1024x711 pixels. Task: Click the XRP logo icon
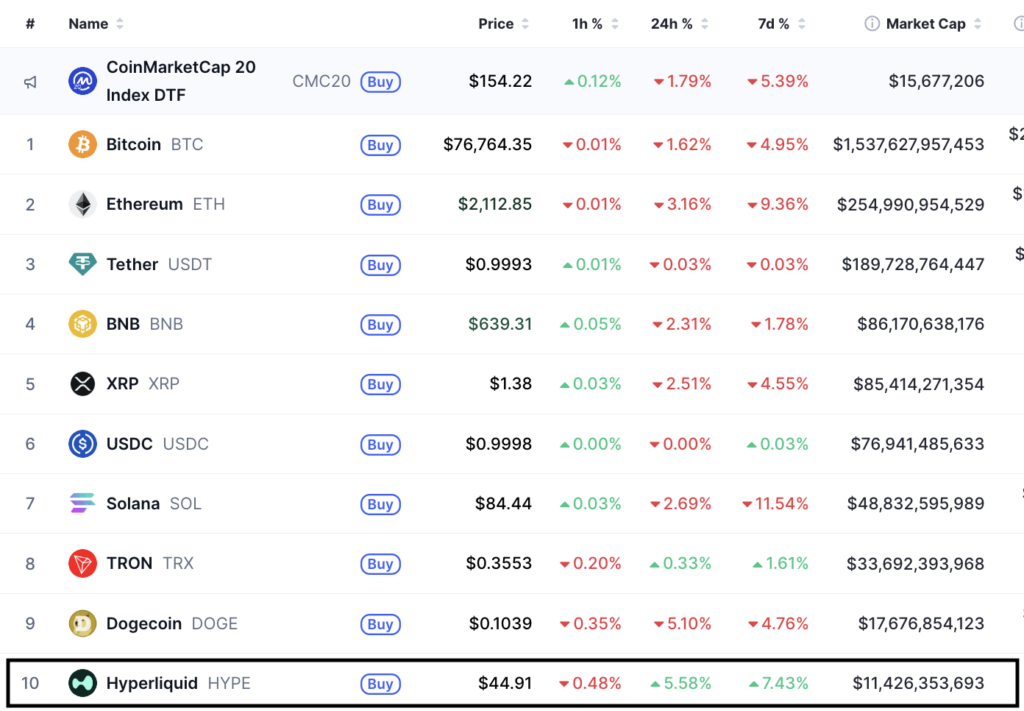(82, 384)
